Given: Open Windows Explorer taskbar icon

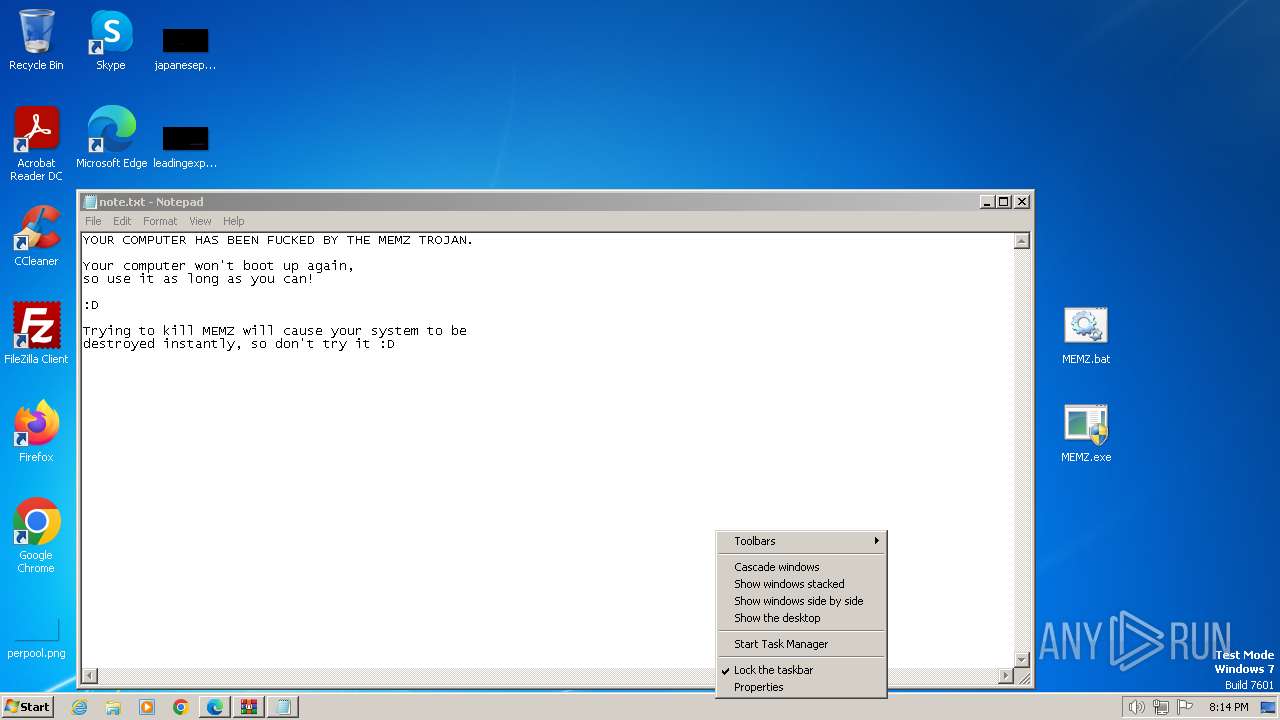Looking at the screenshot, I should [113, 707].
